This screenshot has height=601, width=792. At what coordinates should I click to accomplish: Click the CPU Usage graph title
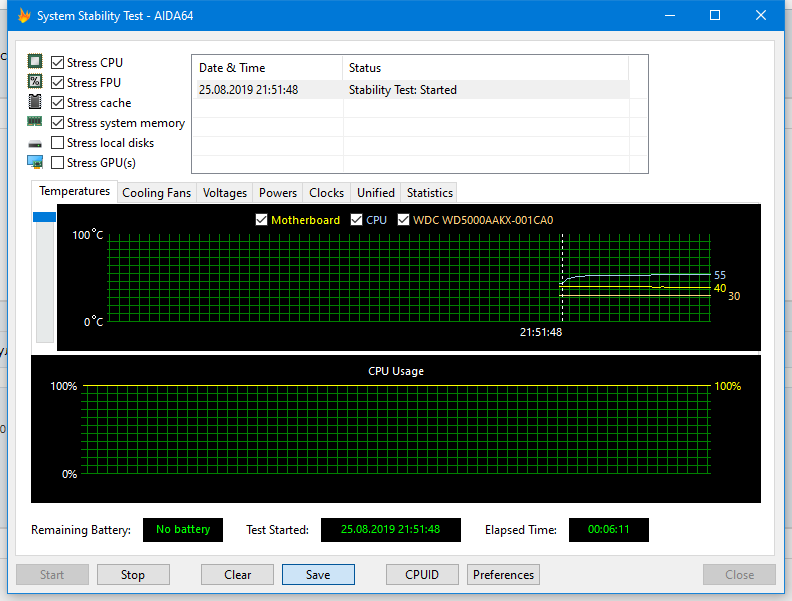[395, 371]
